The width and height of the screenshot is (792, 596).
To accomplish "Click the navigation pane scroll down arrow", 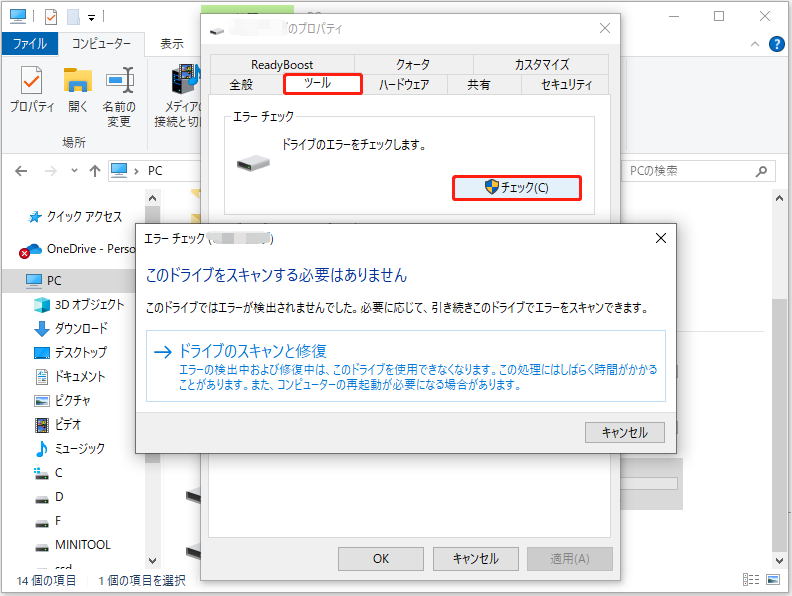I will pos(153,560).
